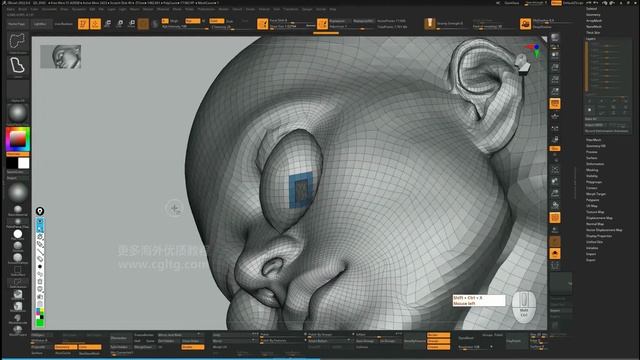Toggle Rgb paint mode
The width and height of the screenshot is (640, 360).
[193, 21]
